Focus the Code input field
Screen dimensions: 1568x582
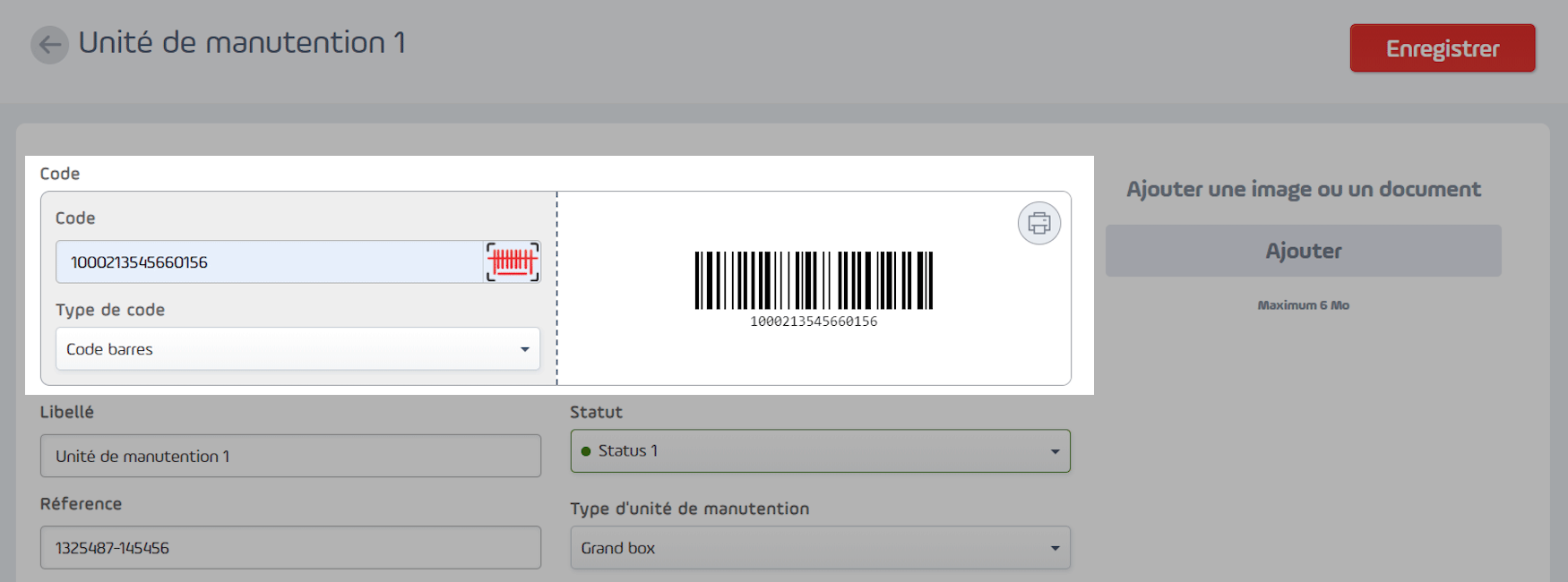tap(270, 261)
